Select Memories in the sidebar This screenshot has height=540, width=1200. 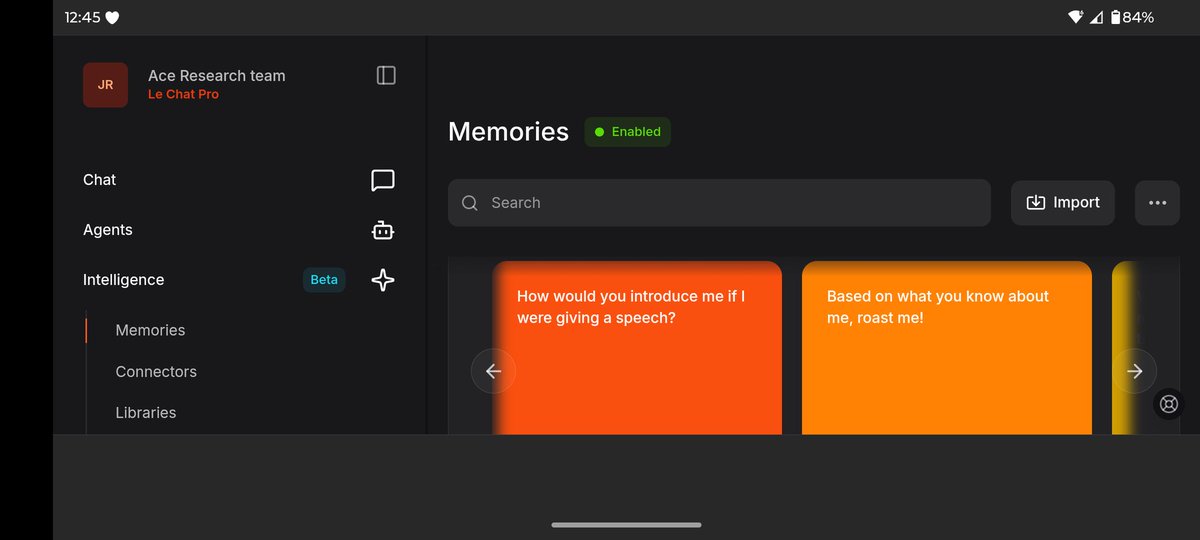click(x=150, y=330)
